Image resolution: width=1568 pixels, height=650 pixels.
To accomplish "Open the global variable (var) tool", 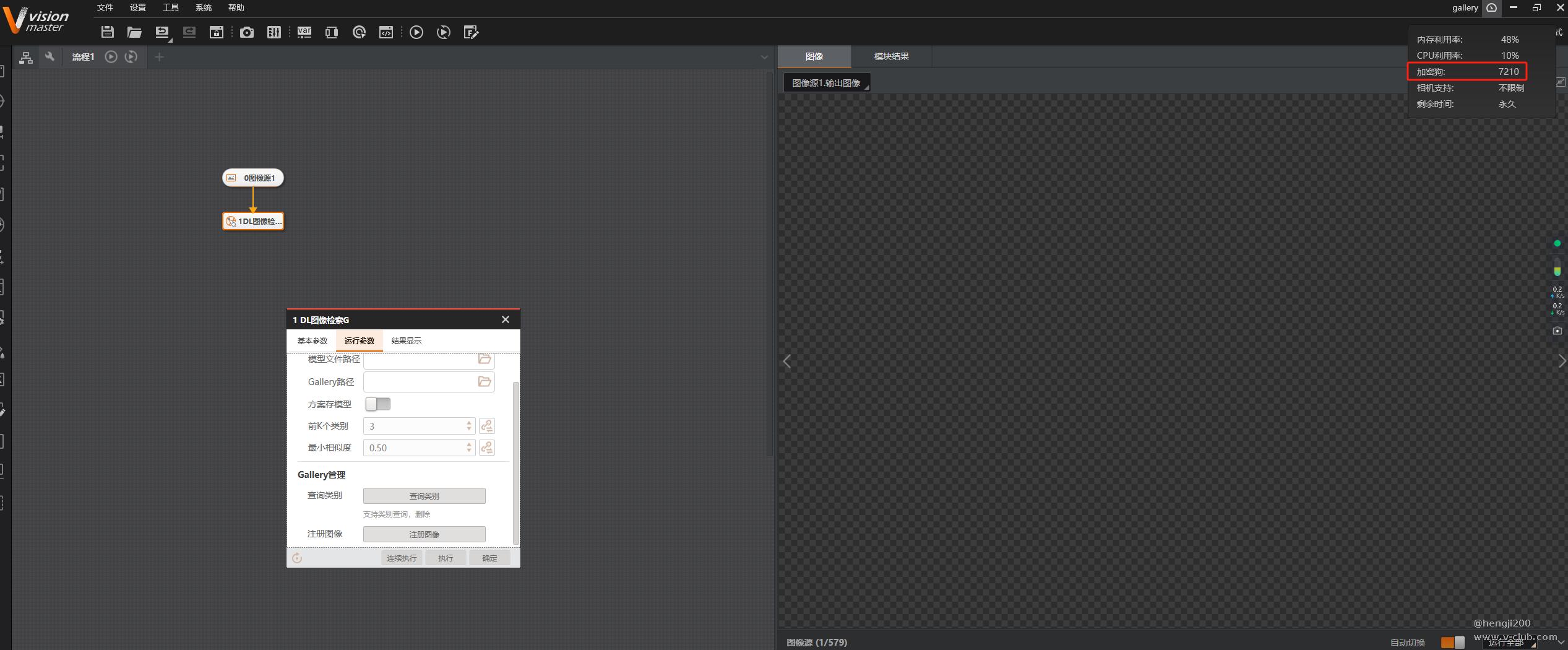I will click(x=304, y=32).
